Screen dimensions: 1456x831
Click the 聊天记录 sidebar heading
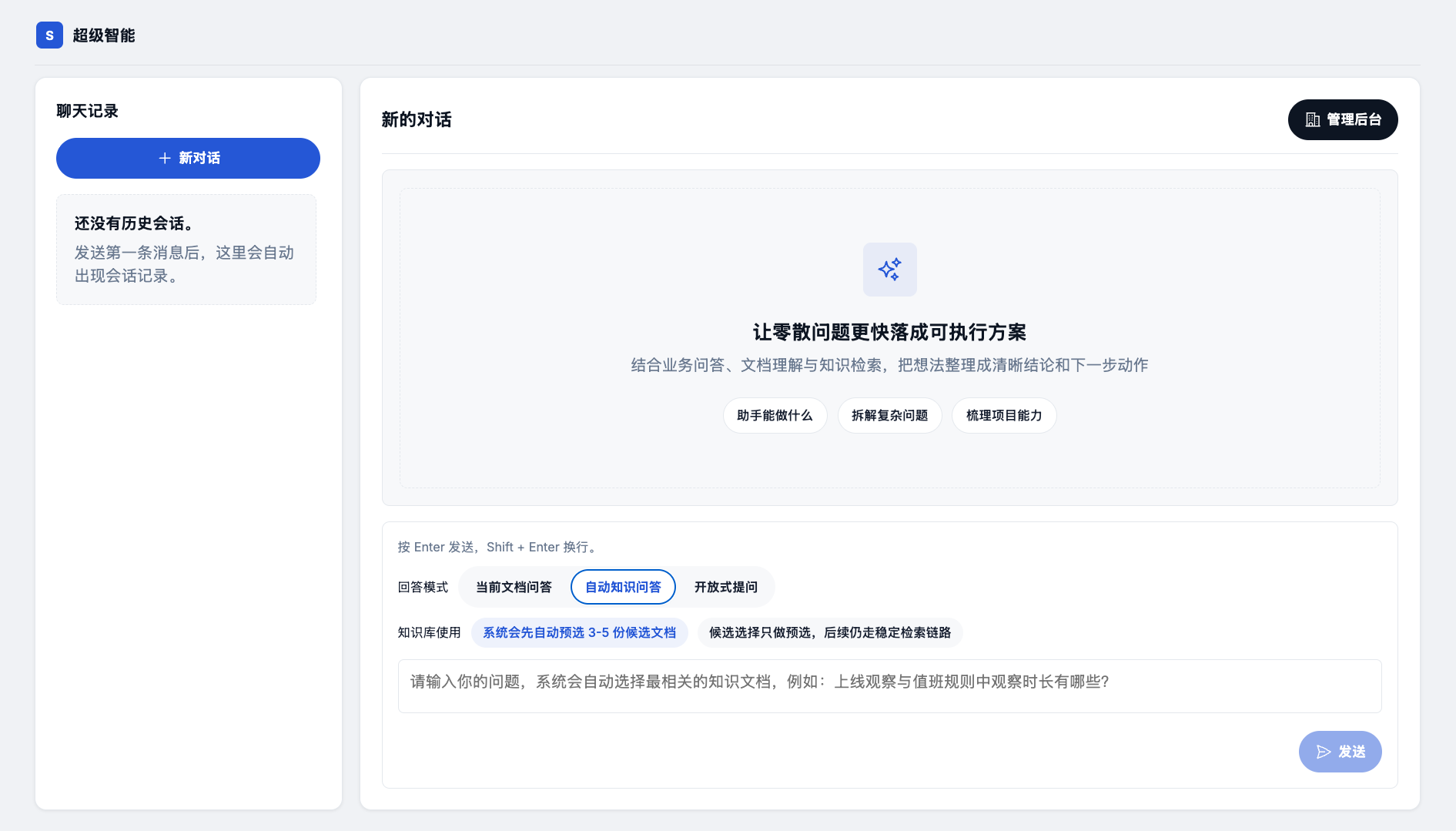87,111
